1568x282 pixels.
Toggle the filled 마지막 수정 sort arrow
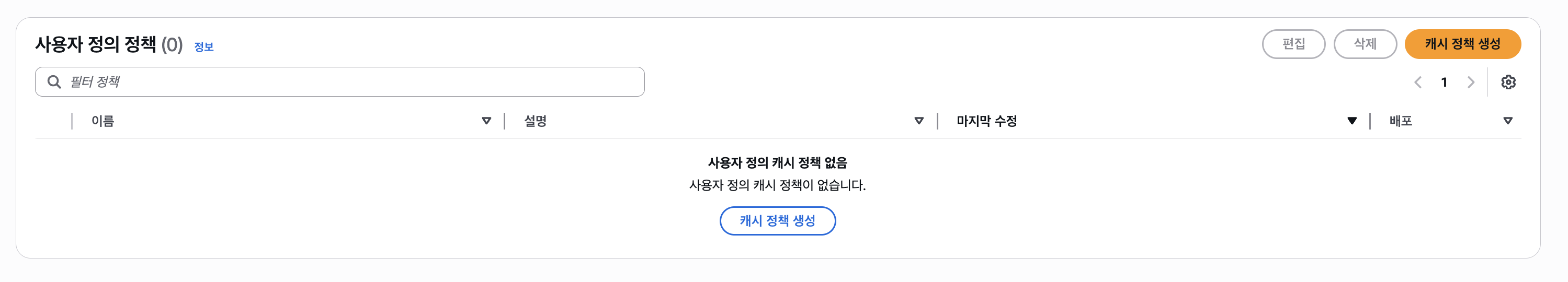coord(1352,121)
